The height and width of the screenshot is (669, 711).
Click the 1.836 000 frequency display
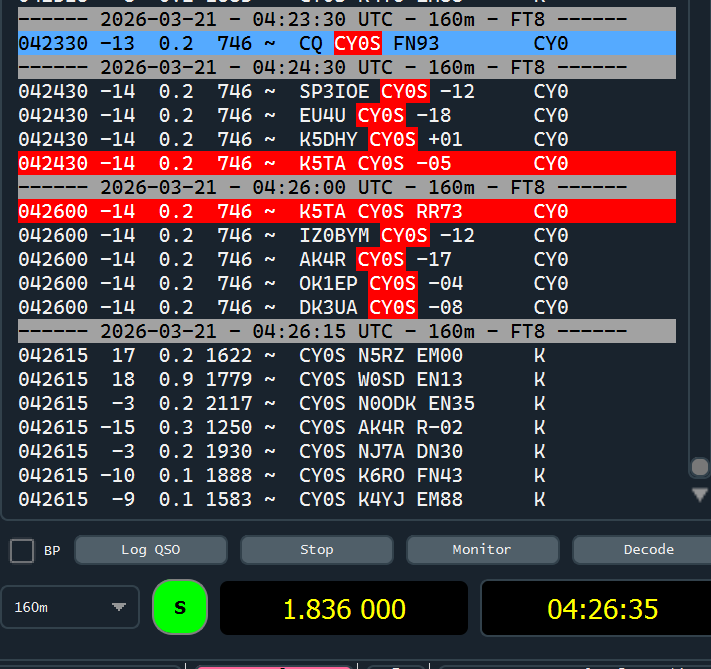click(344, 608)
